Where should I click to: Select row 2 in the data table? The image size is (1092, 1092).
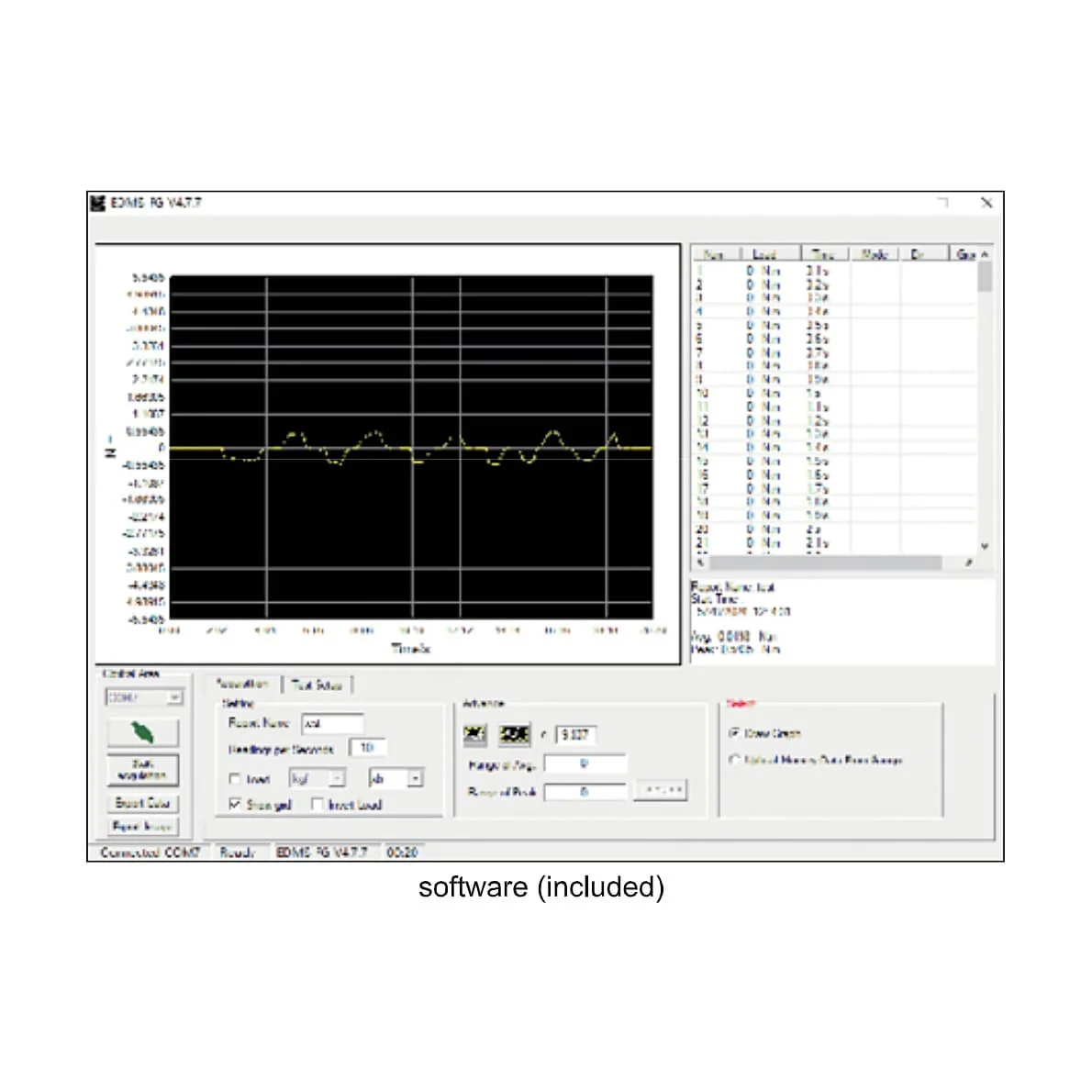tap(834, 284)
